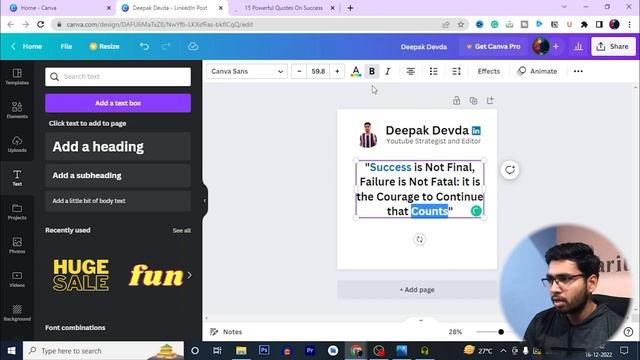The width and height of the screenshot is (640, 360).
Task: Click in the Search text field
Action: click(x=118, y=77)
